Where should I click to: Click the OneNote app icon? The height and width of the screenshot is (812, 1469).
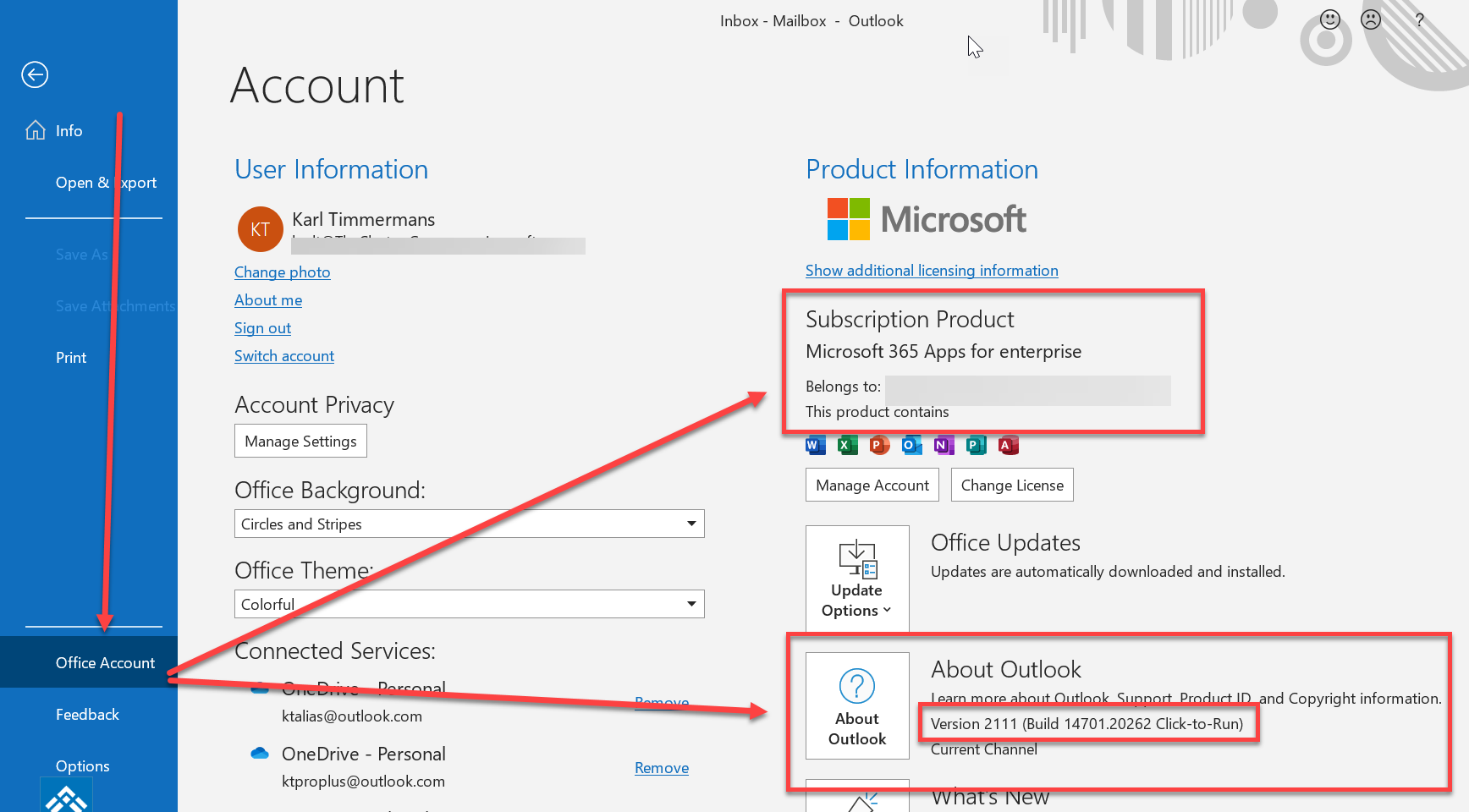[x=944, y=445]
